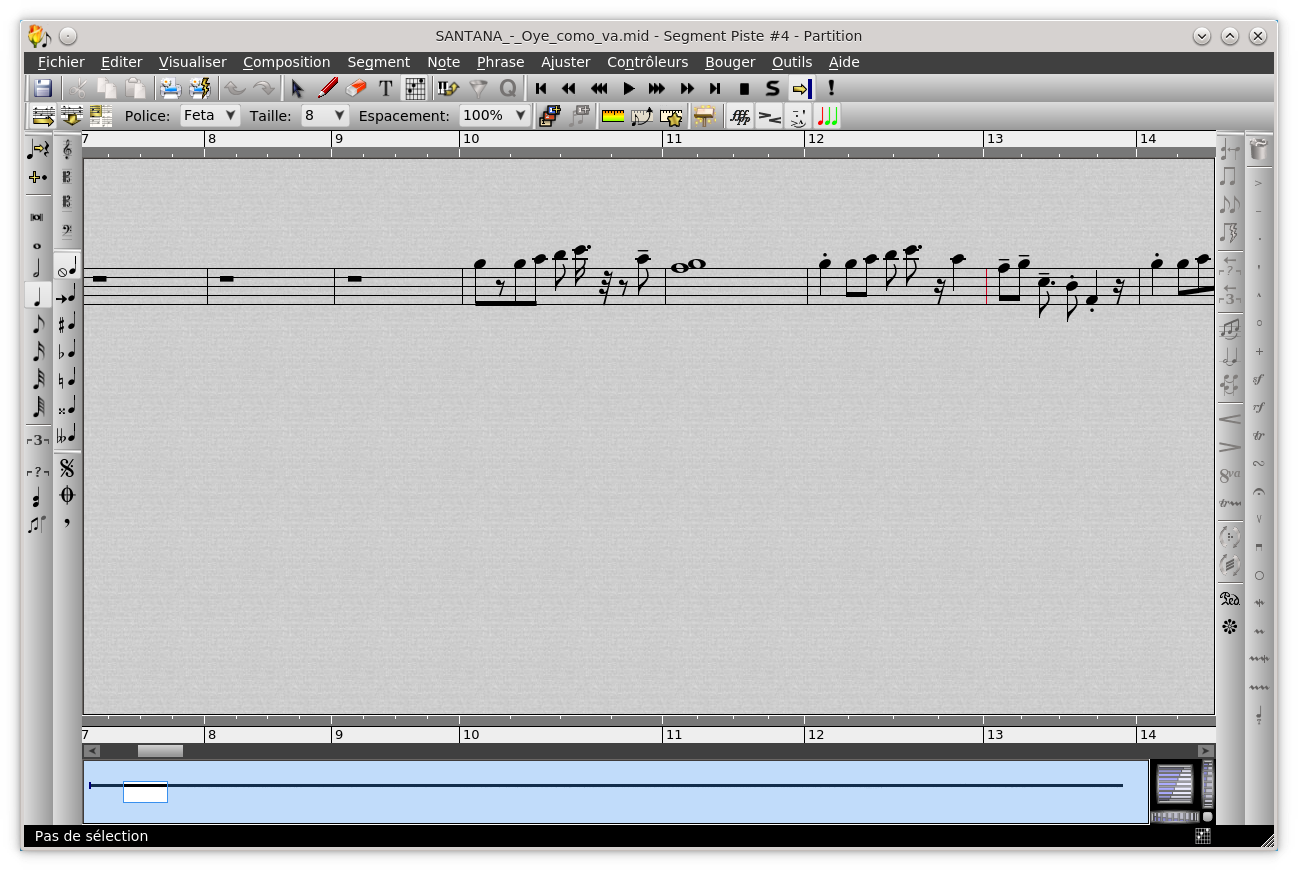Click the scrollbar right arrow
Viewport: 1298px width, 871px height.
tap(1206, 751)
